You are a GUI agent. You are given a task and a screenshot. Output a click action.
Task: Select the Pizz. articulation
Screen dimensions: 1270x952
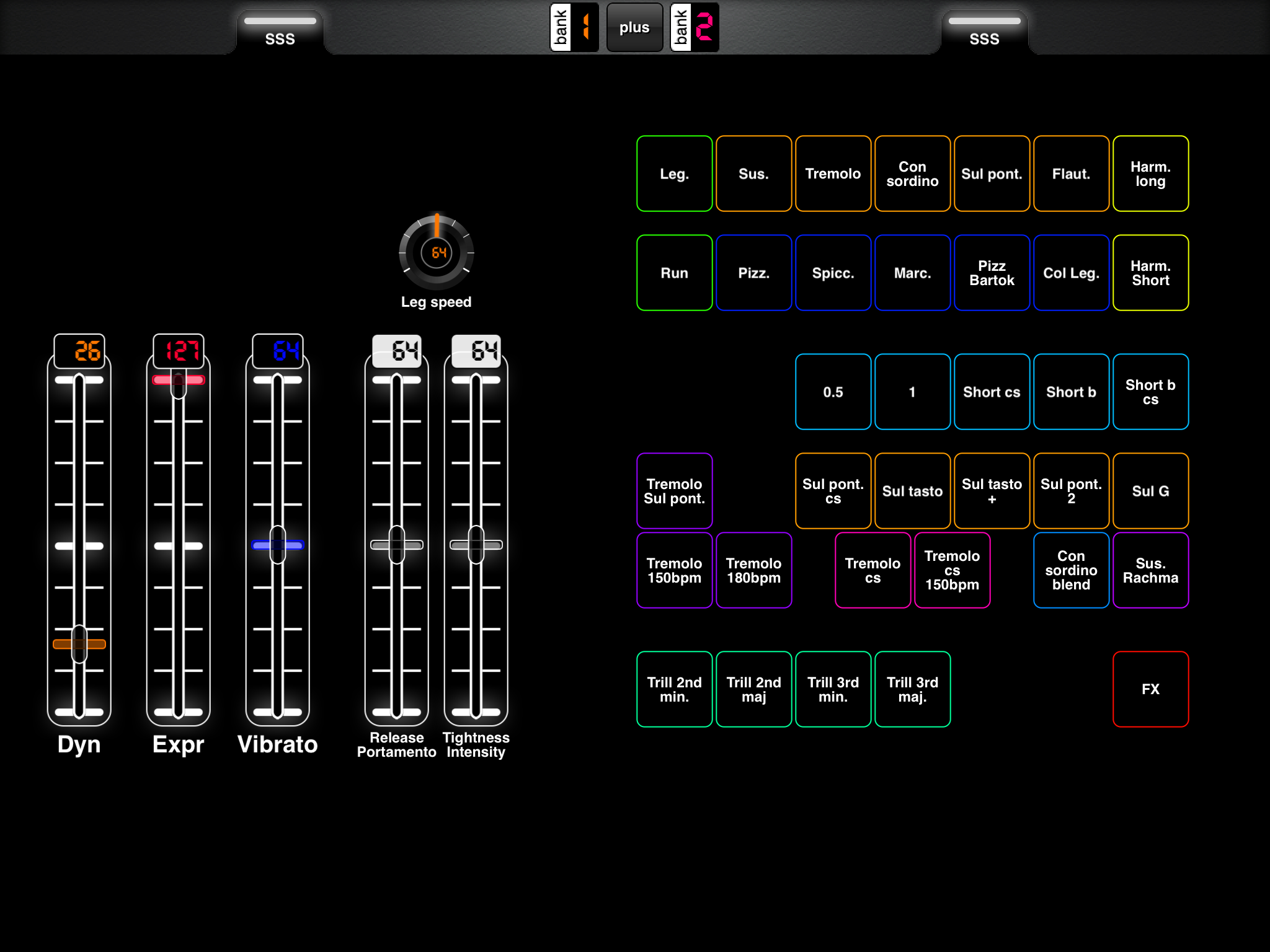point(753,273)
